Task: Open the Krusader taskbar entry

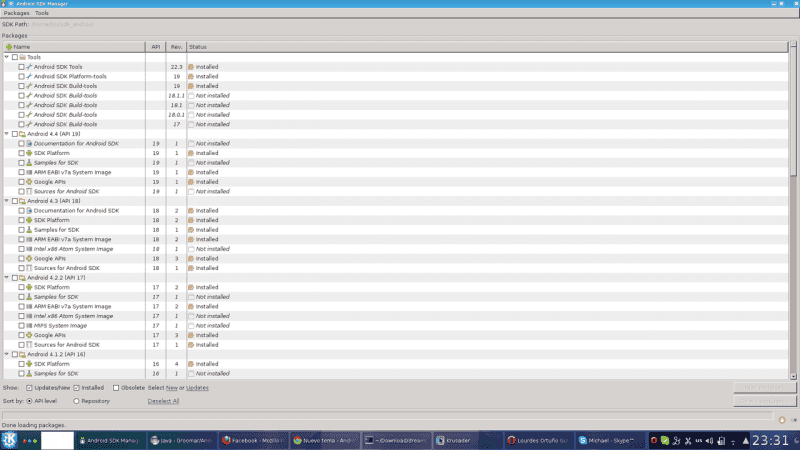Action: [467, 440]
